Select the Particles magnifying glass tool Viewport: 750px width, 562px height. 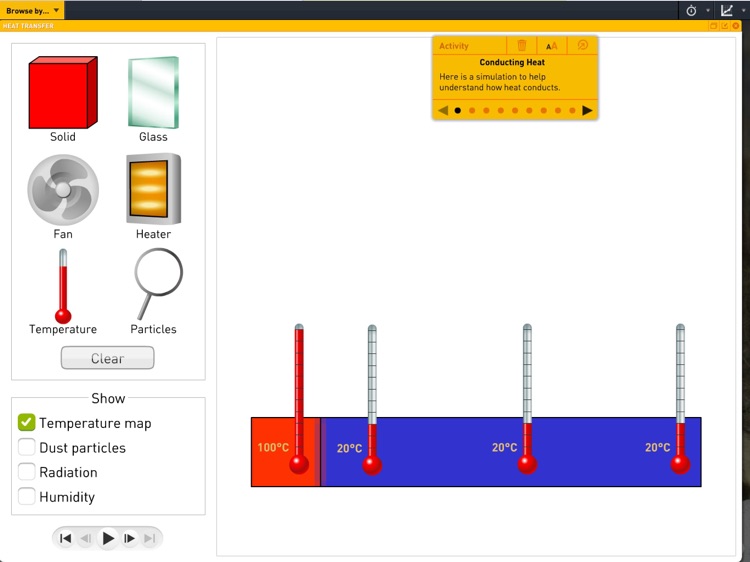pos(158,283)
